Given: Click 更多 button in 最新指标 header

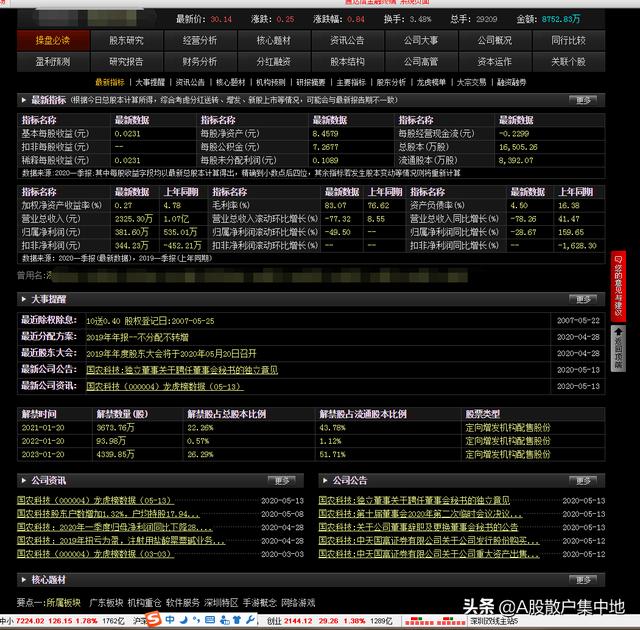Looking at the screenshot, I should click(583, 100).
